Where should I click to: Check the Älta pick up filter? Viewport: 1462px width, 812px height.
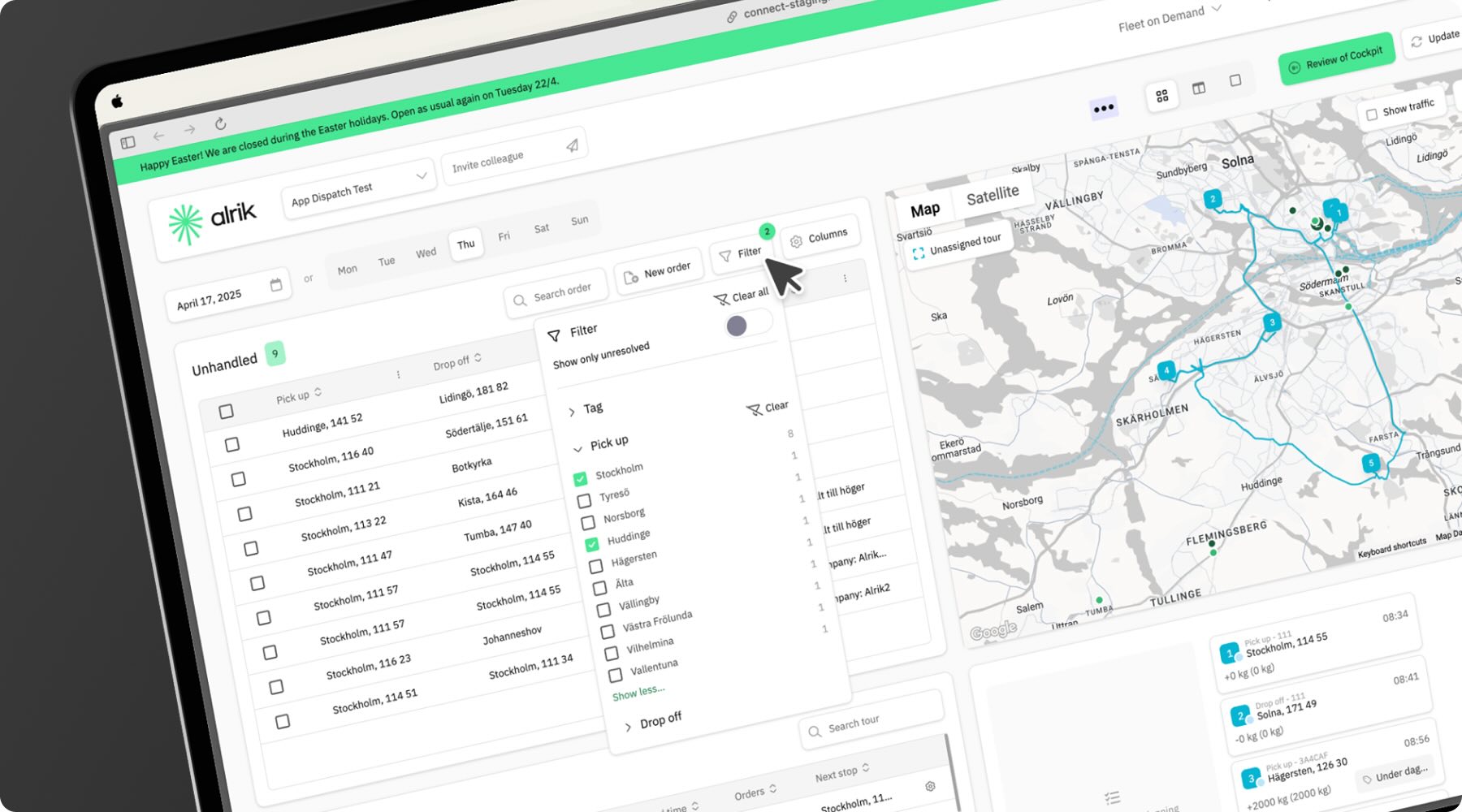click(x=599, y=588)
